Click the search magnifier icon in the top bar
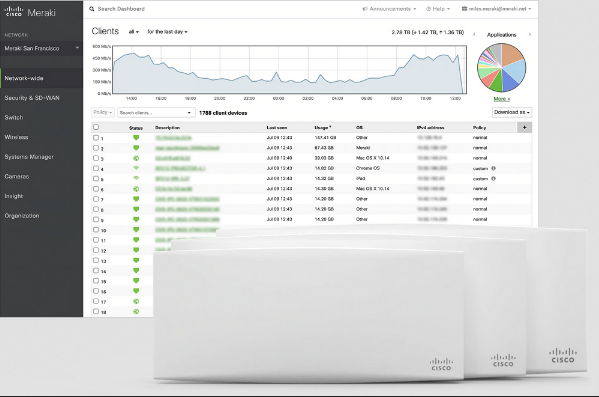 click(x=92, y=9)
